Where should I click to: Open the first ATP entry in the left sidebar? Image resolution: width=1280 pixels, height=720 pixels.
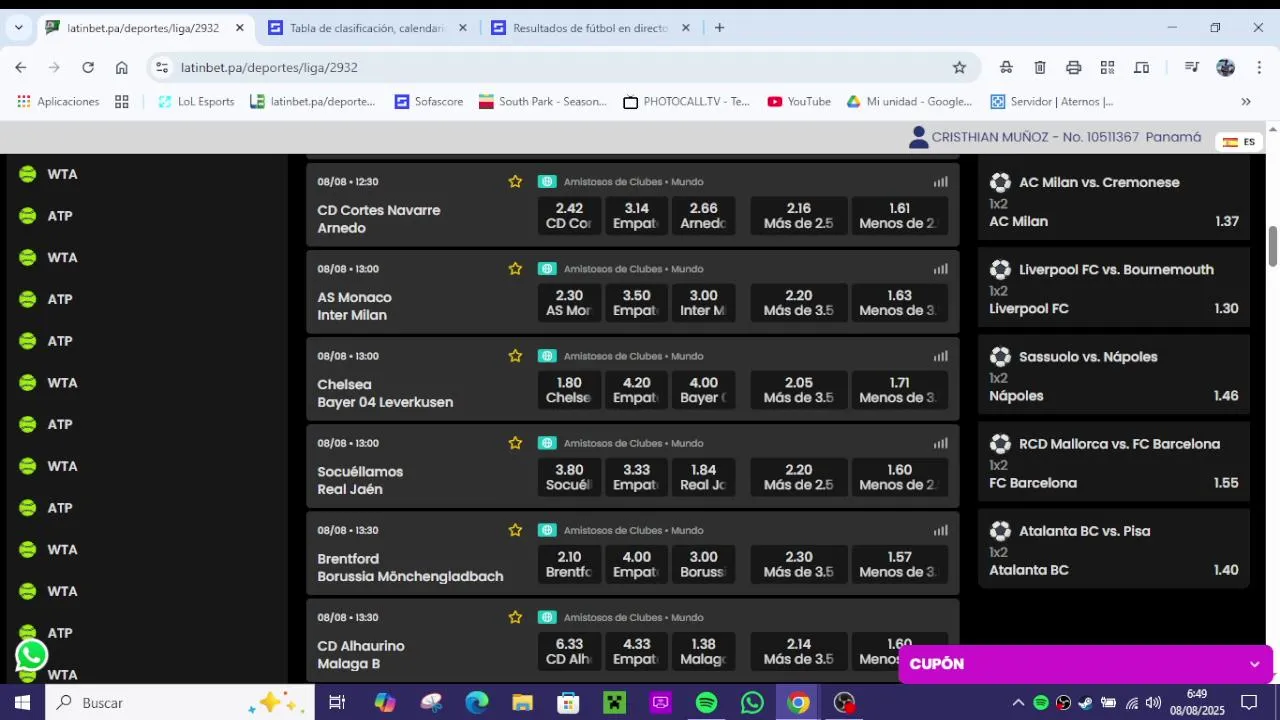pos(60,216)
